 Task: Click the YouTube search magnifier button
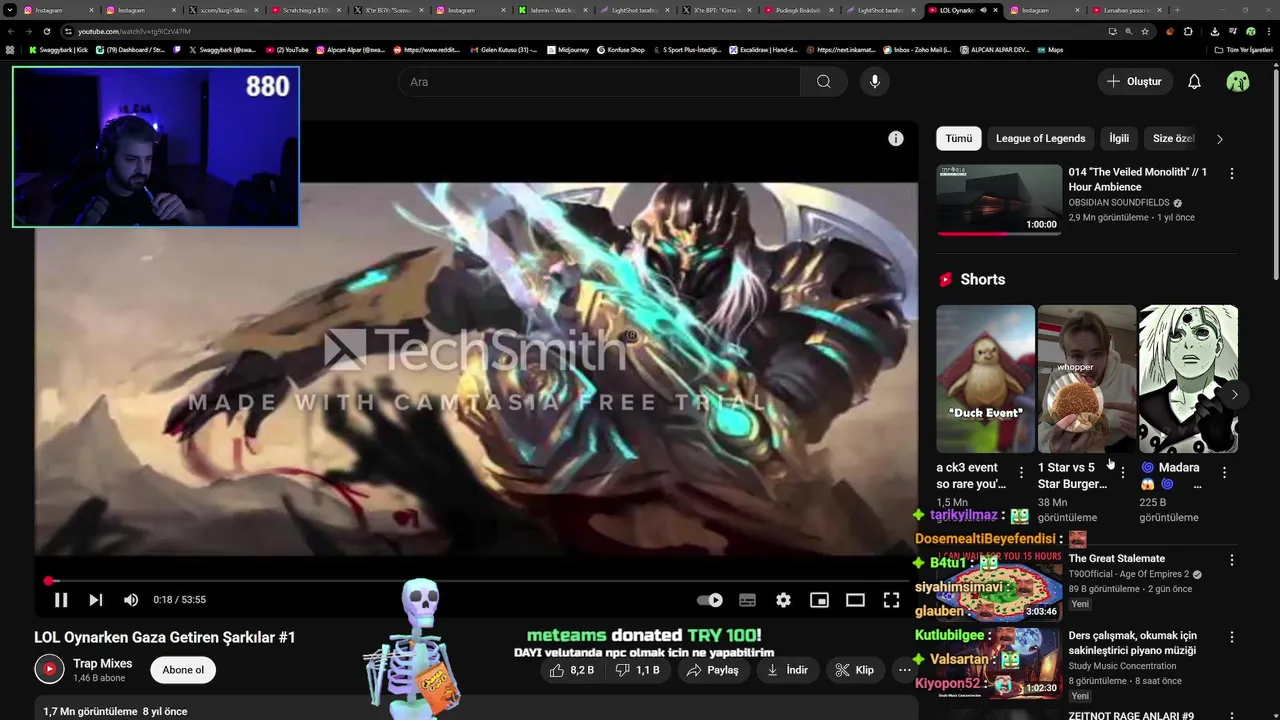[823, 82]
